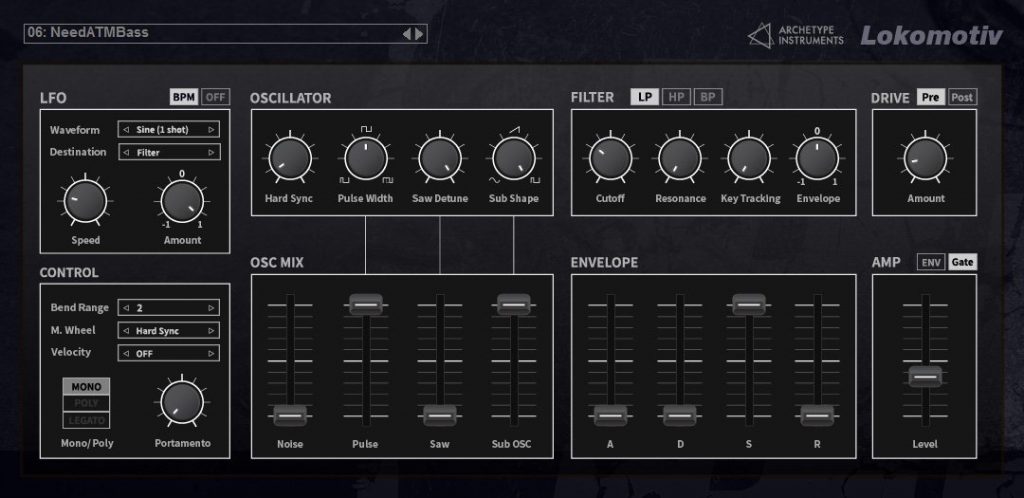The width and height of the screenshot is (1024, 498).
Task: Click the ENVELOPE section heading
Action: (x=605, y=262)
